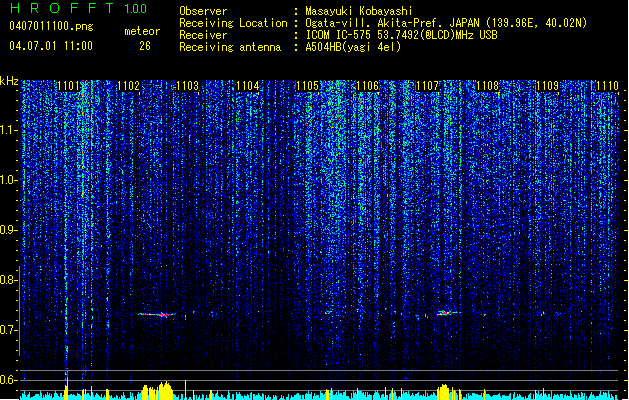Click the 0.8 kHz axis label
The width and height of the screenshot is (629, 400).
click(x=8, y=280)
